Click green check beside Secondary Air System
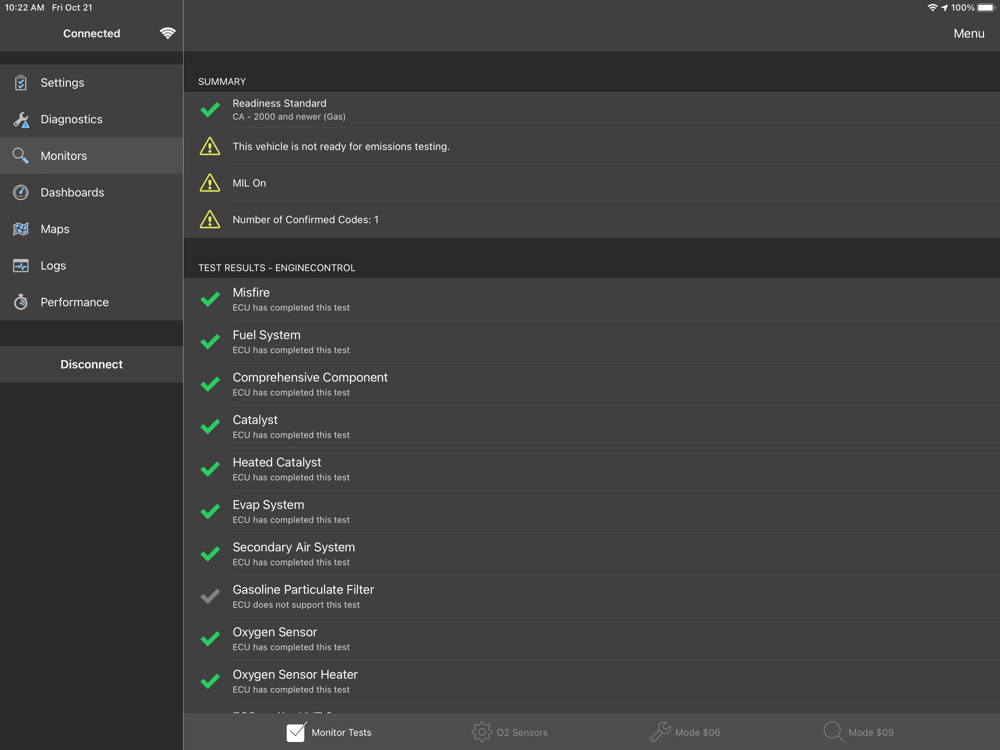The image size is (1000, 750). (x=210, y=554)
